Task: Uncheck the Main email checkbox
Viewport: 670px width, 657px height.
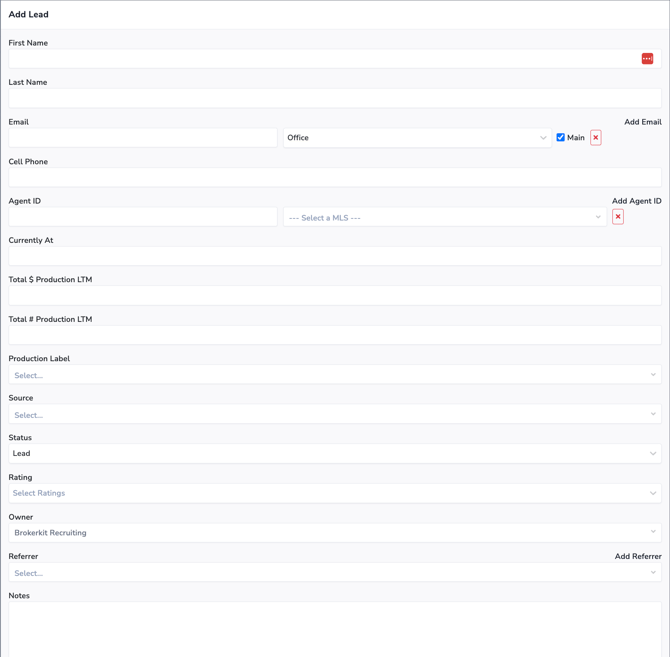Action: [x=560, y=138]
